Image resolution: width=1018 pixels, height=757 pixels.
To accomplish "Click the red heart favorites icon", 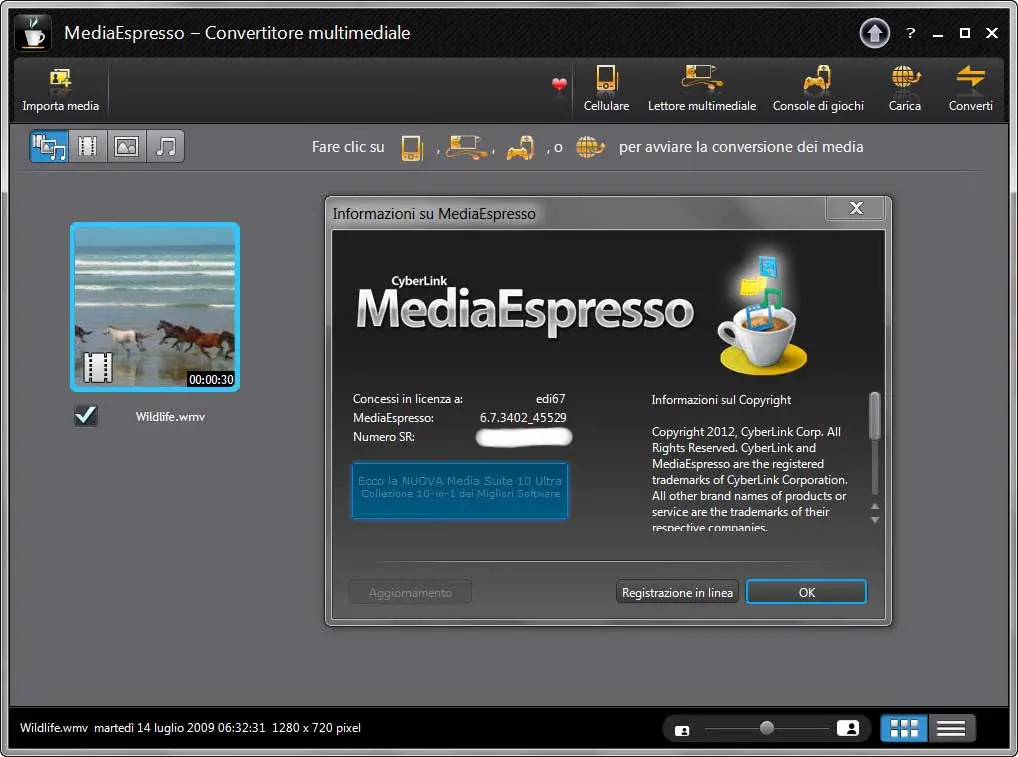I will (x=559, y=84).
